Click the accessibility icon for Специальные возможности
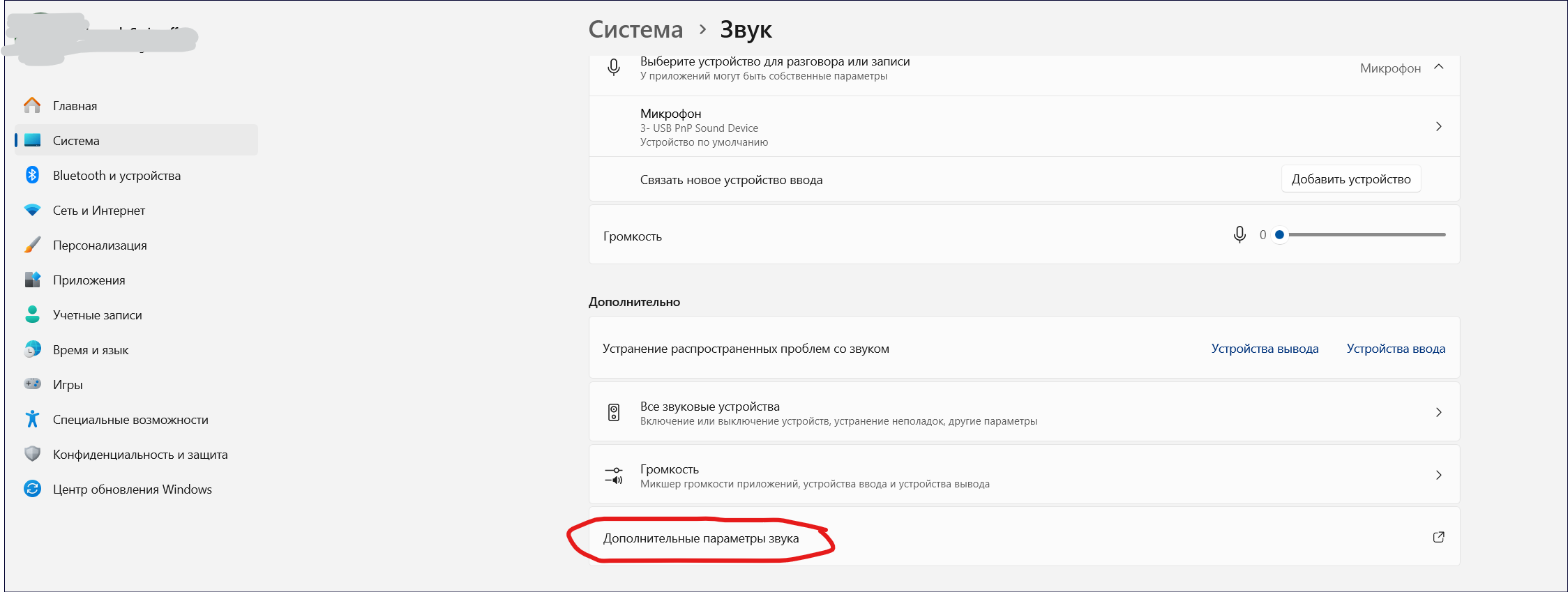 [32, 419]
